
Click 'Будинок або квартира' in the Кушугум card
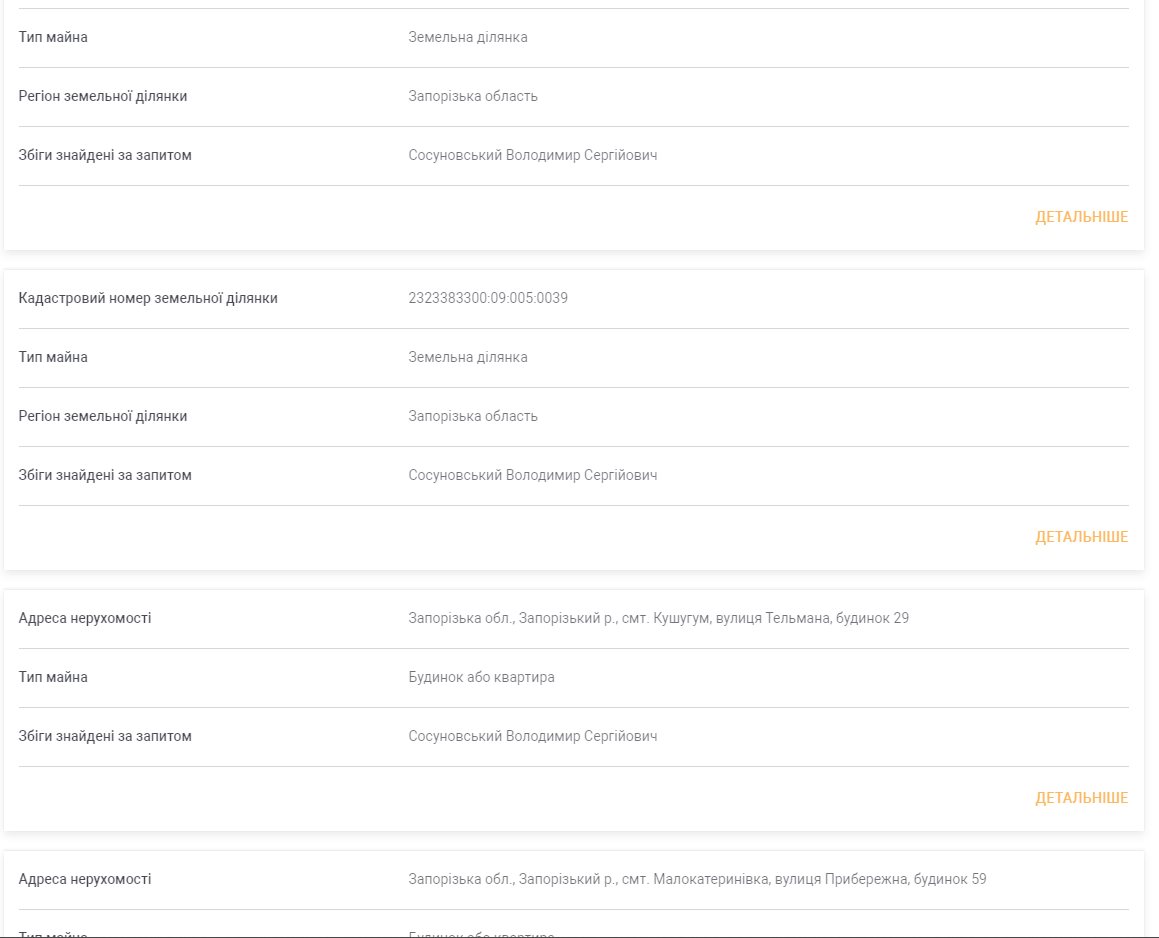tap(481, 677)
